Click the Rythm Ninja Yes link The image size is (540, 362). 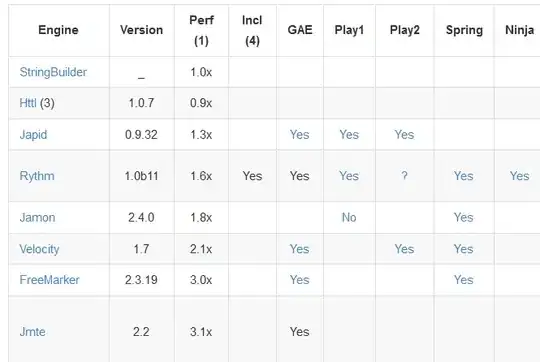click(519, 176)
